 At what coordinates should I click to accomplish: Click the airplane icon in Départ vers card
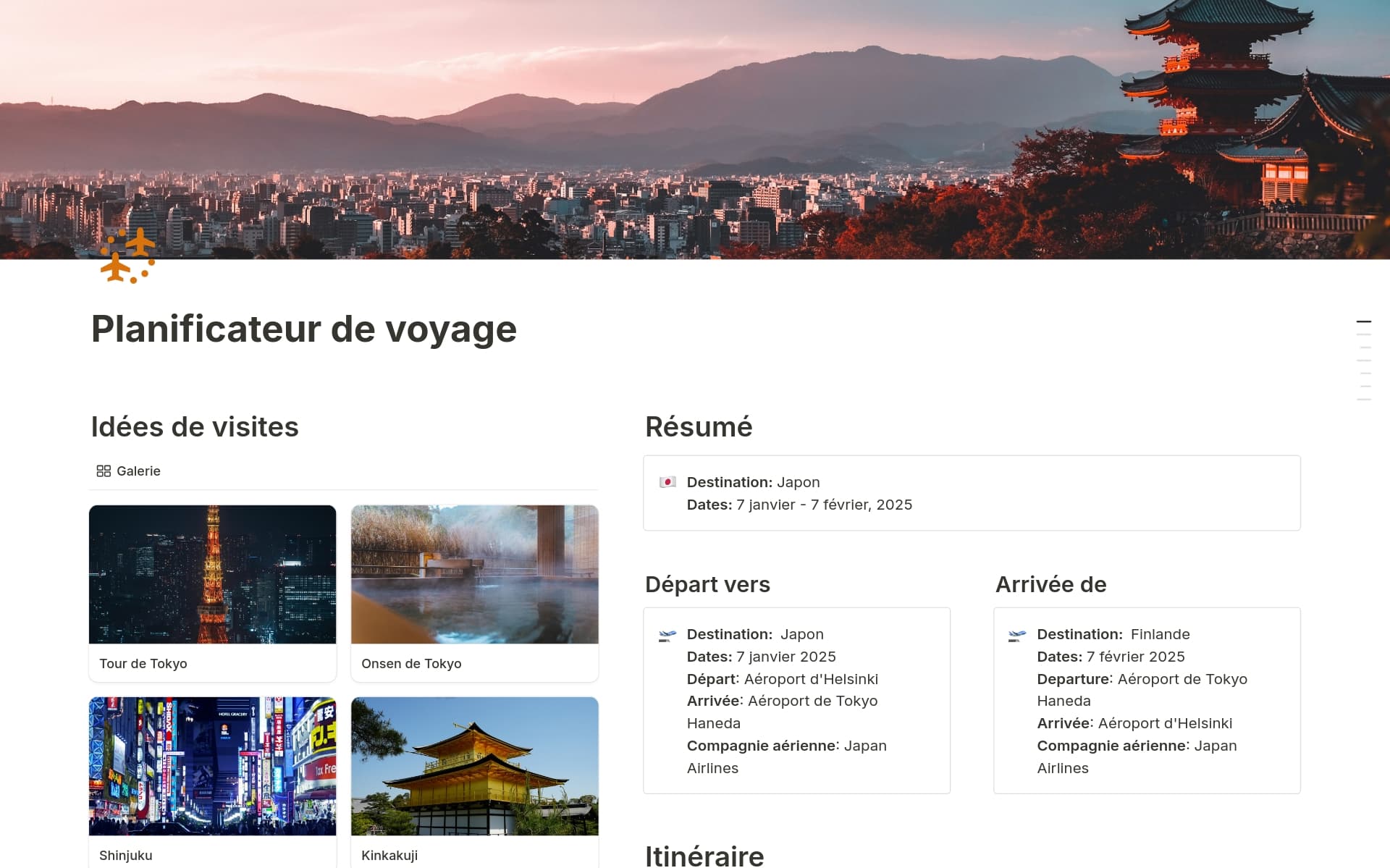click(x=667, y=636)
